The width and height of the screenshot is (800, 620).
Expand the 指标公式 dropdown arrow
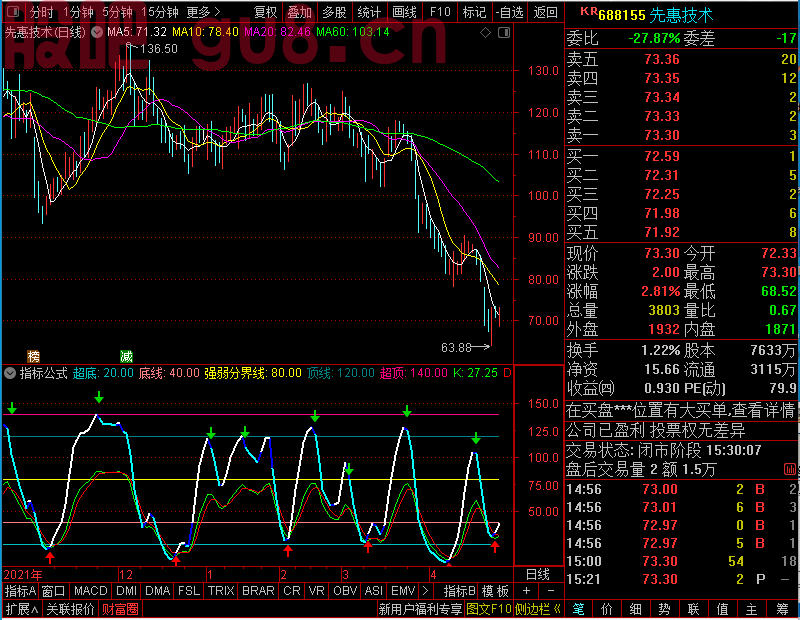coord(10,373)
